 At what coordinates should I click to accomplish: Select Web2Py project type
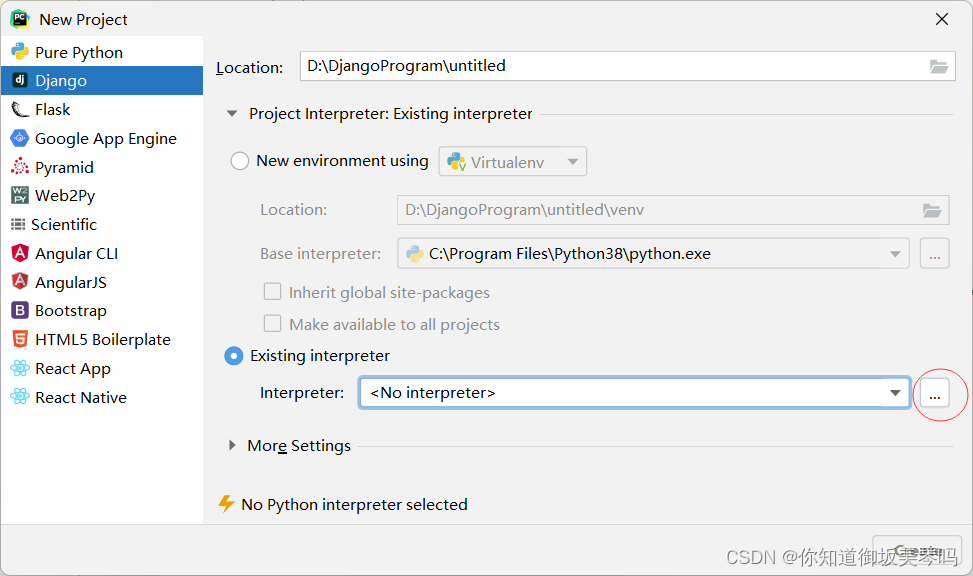[x=102, y=196]
